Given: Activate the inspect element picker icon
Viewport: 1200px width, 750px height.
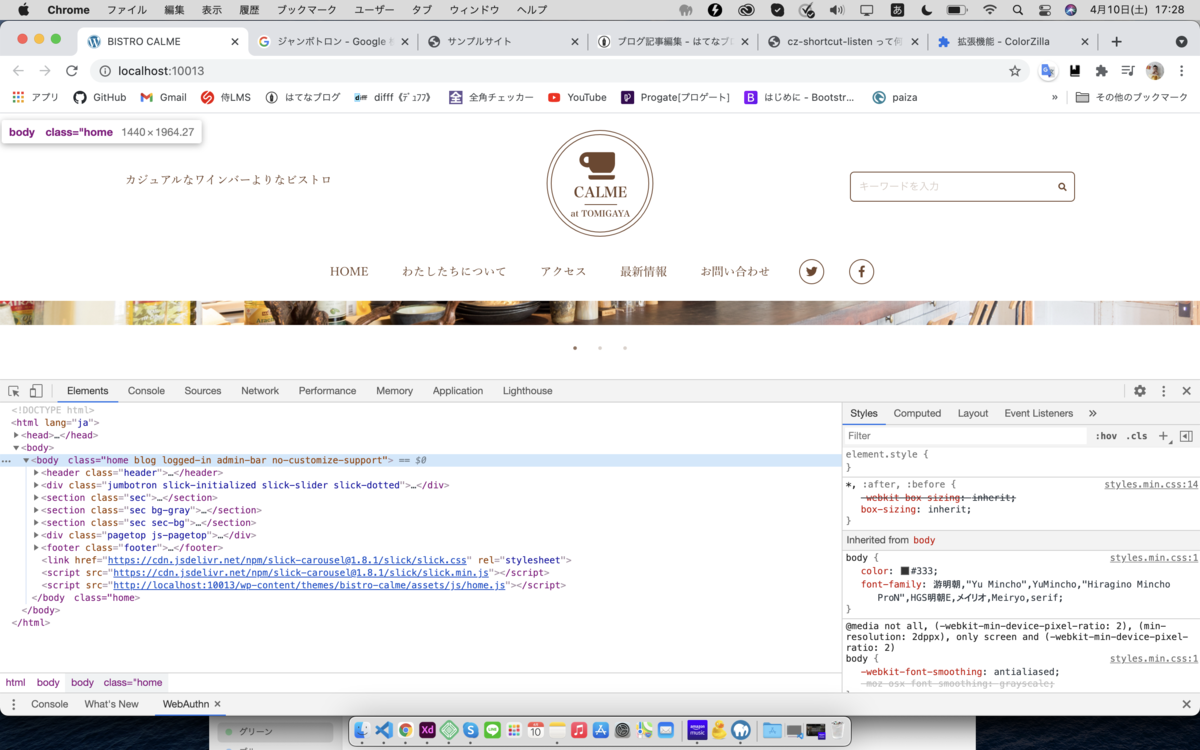Looking at the screenshot, I should (x=14, y=391).
